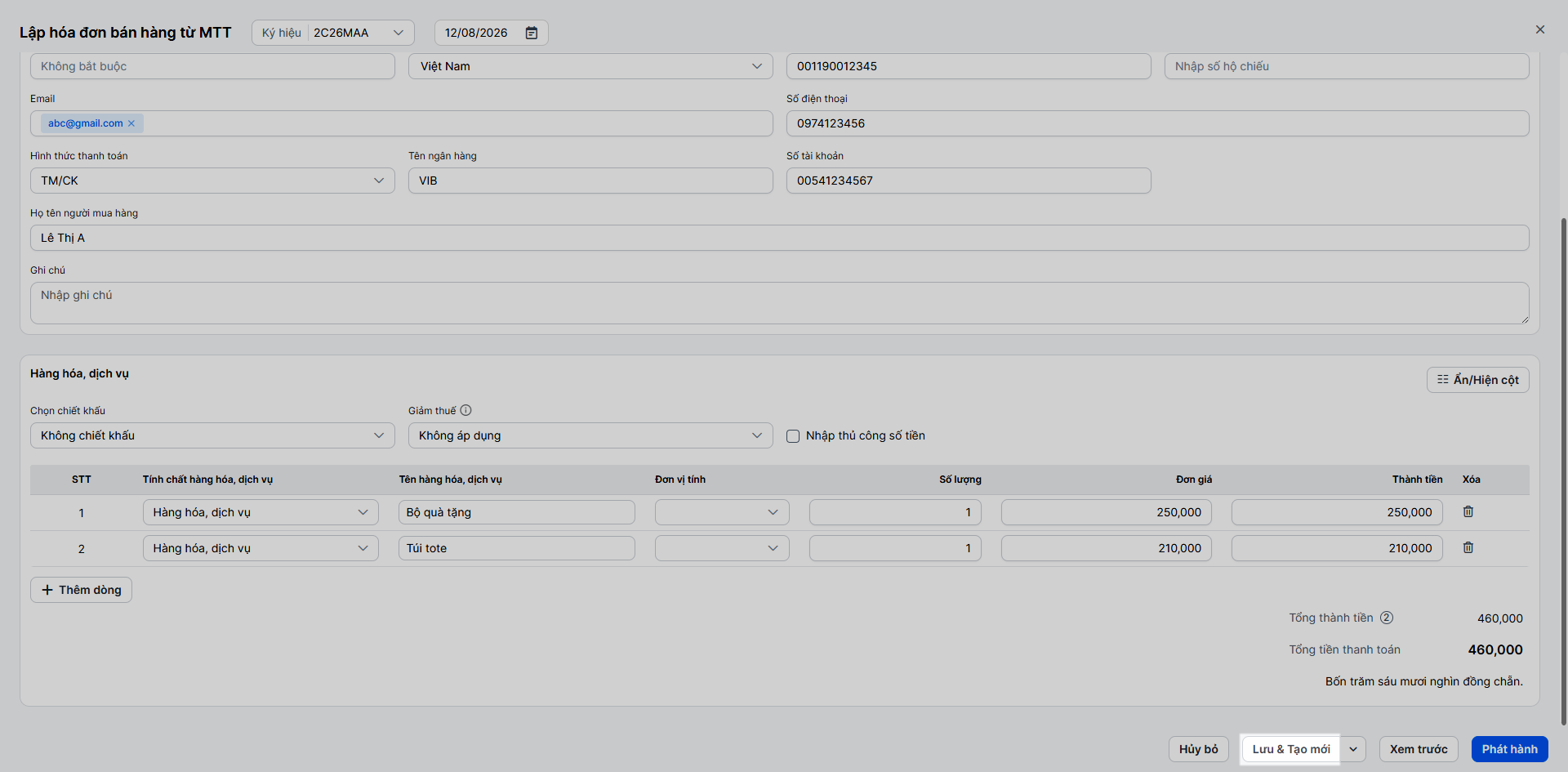Click the Nhập số hộ chiếu field
The height and width of the screenshot is (772, 1568).
(1347, 66)
